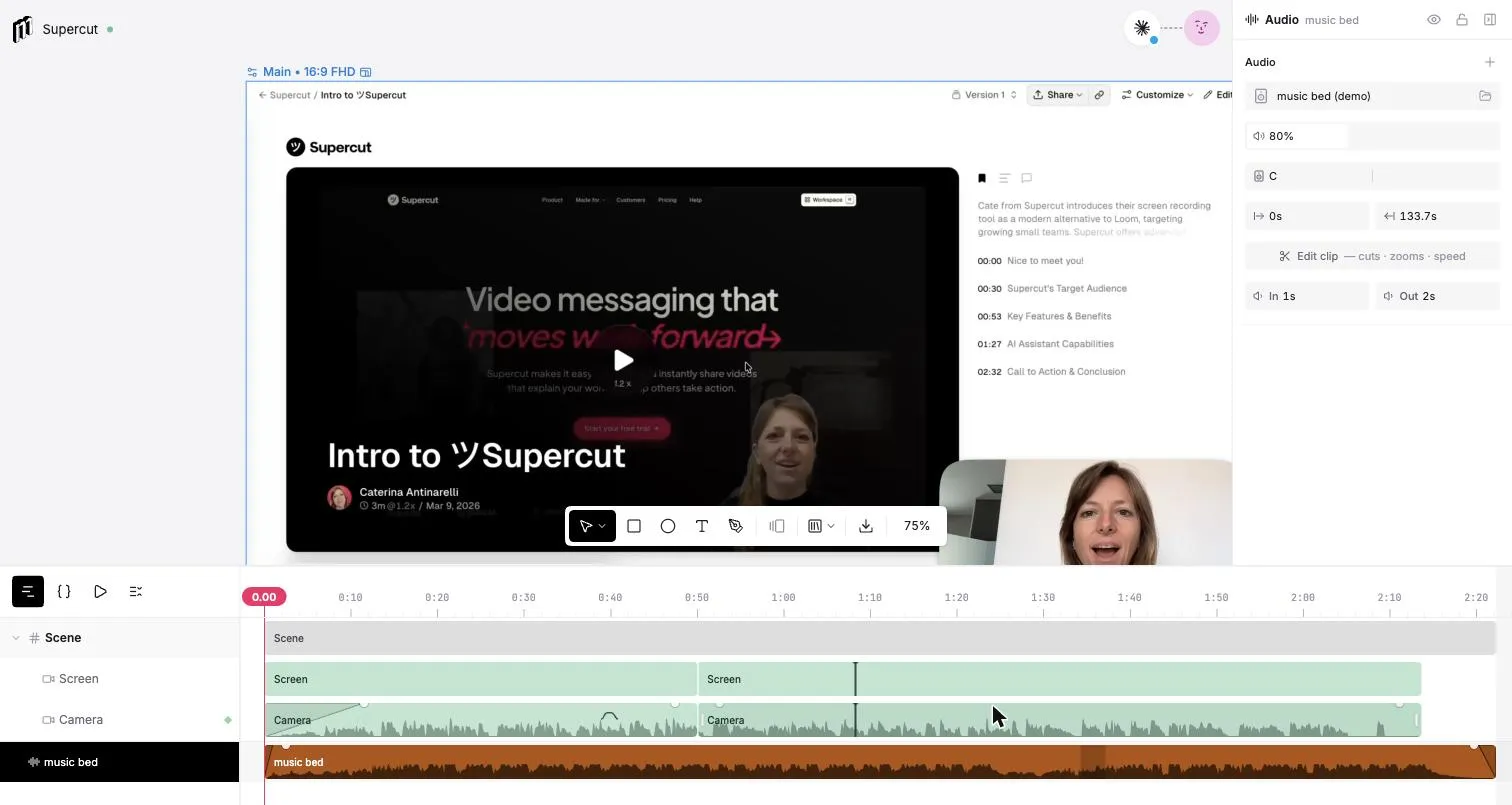
Task: Click the 0.00 playhead marker
Action: tap(264, 597)
